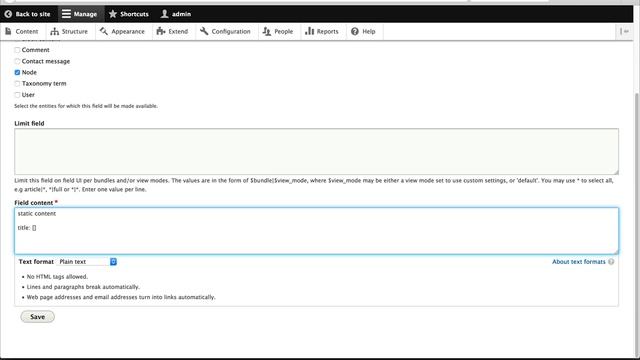Open the Content page icon
The image size is (640, 360).
coord(8,31)
